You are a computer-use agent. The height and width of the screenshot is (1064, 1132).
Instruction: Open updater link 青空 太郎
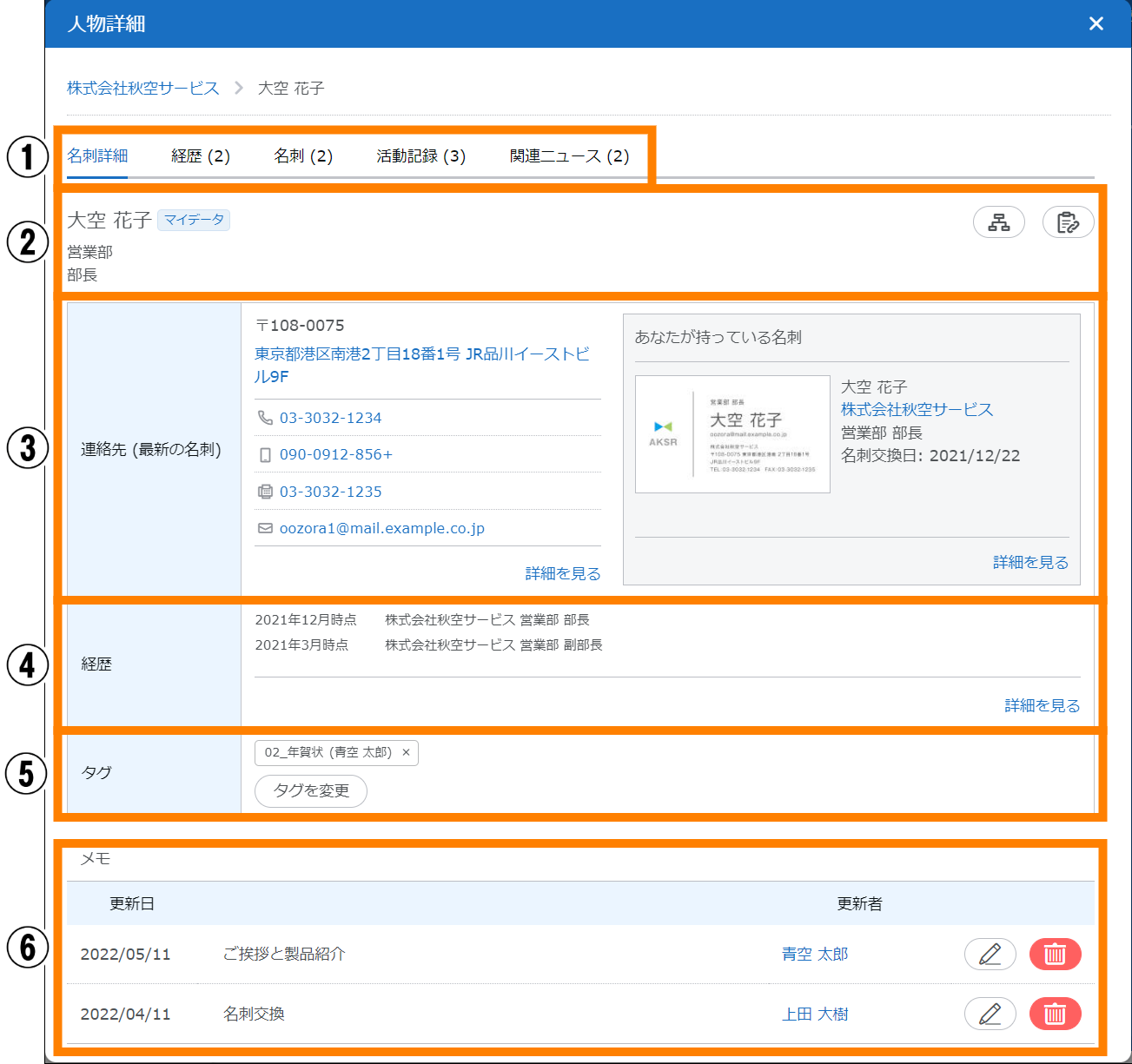[814, 954]
